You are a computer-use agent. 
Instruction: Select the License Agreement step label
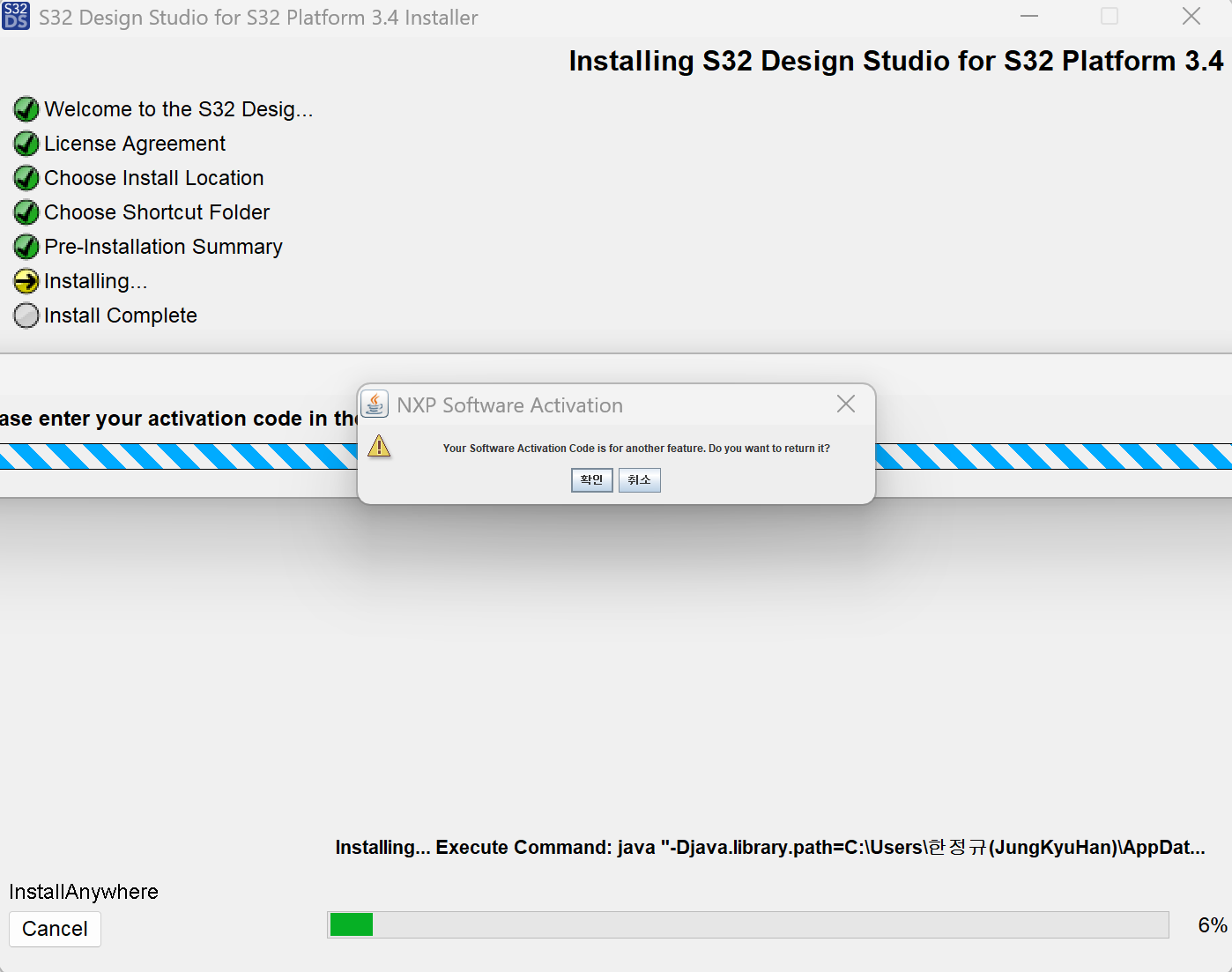coord(135,144)
